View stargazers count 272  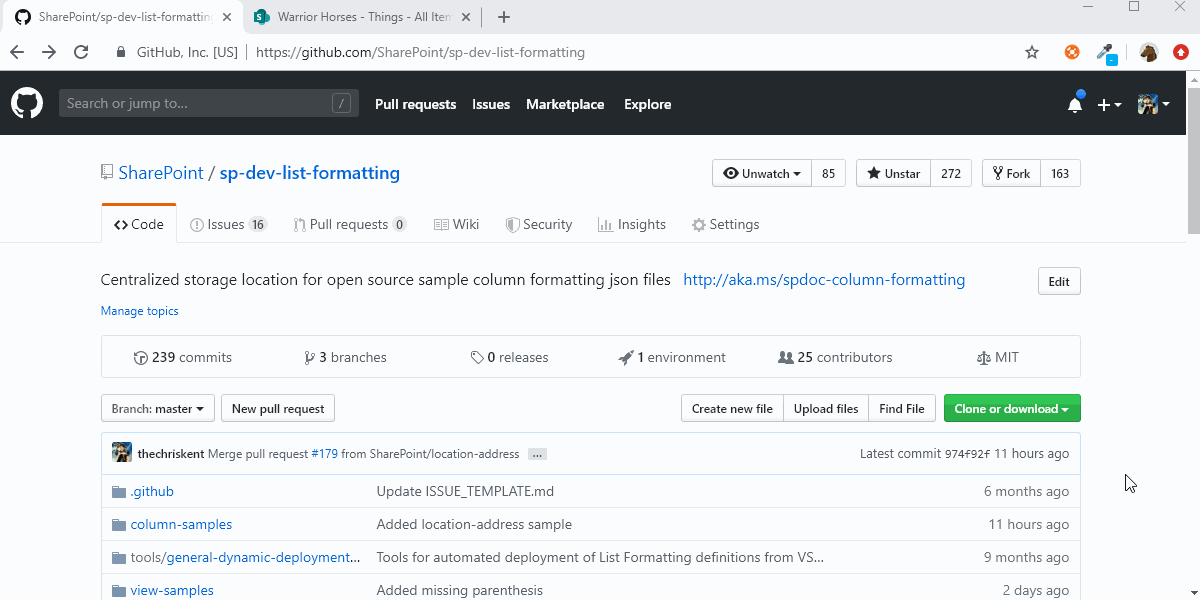(951, 173)
